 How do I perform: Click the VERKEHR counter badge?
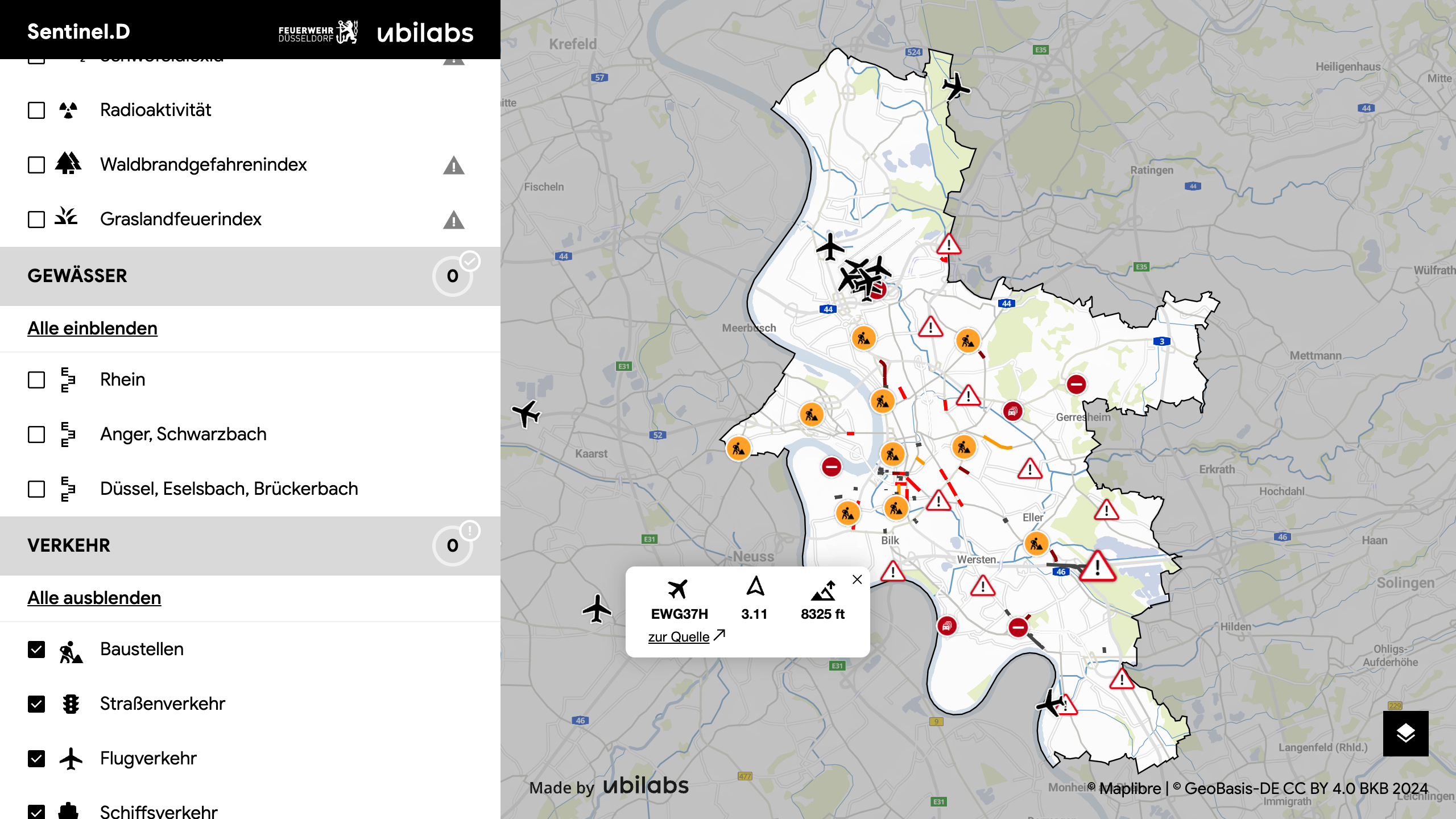(x=453, y=546)
